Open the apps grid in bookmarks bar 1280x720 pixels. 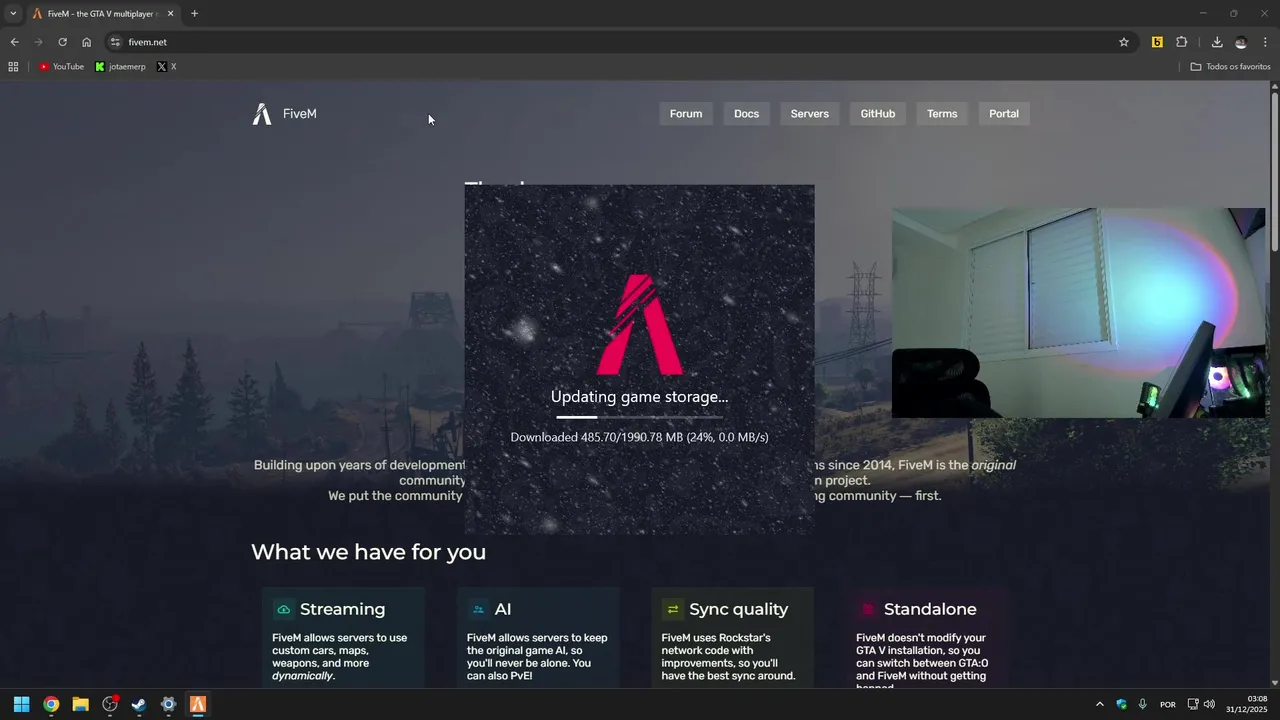[x=13, y=67]
